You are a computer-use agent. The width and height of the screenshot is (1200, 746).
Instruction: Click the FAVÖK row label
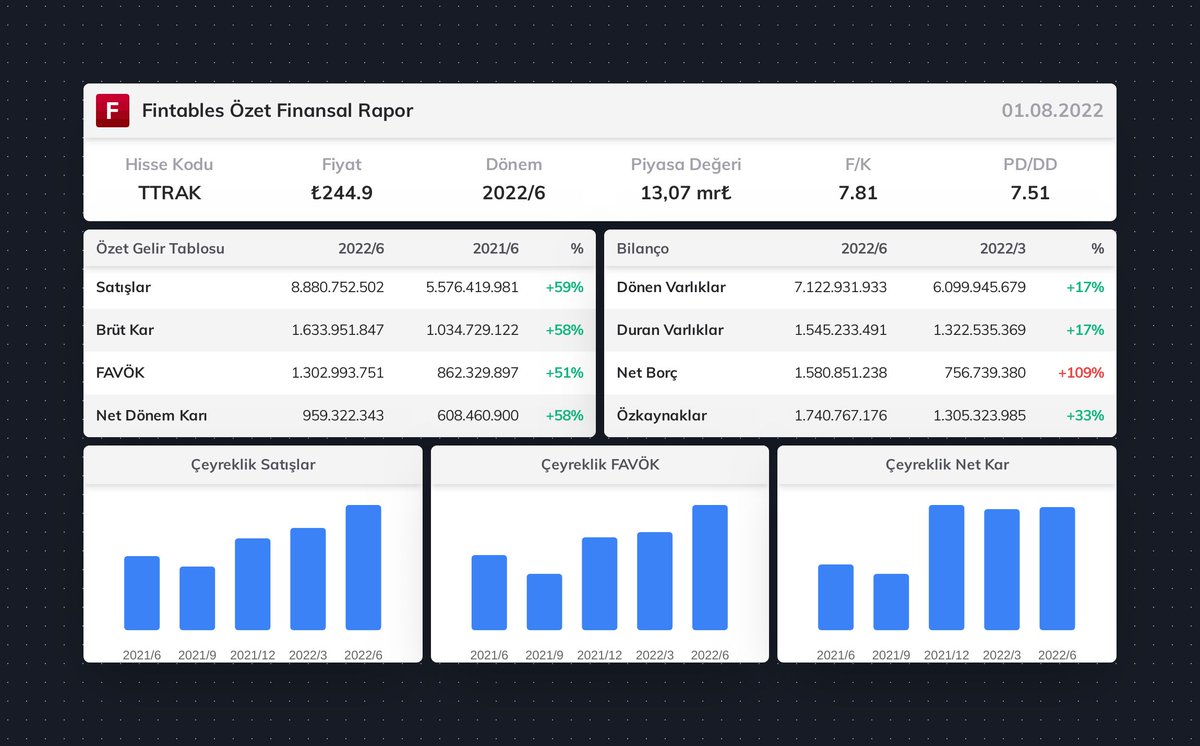[x=121, y=373]
